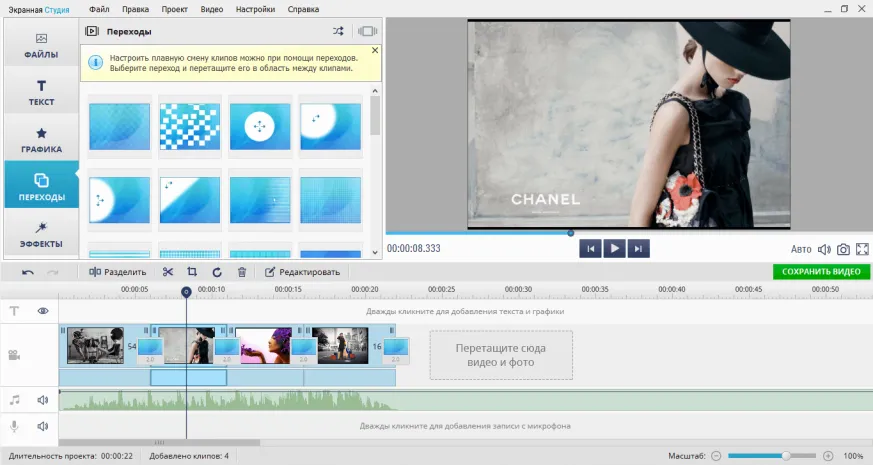Image resolution: width=873 pixels, height=465 pixels.
Task: Select the centered circle expand transition
Action: click(x=260, y=126)
